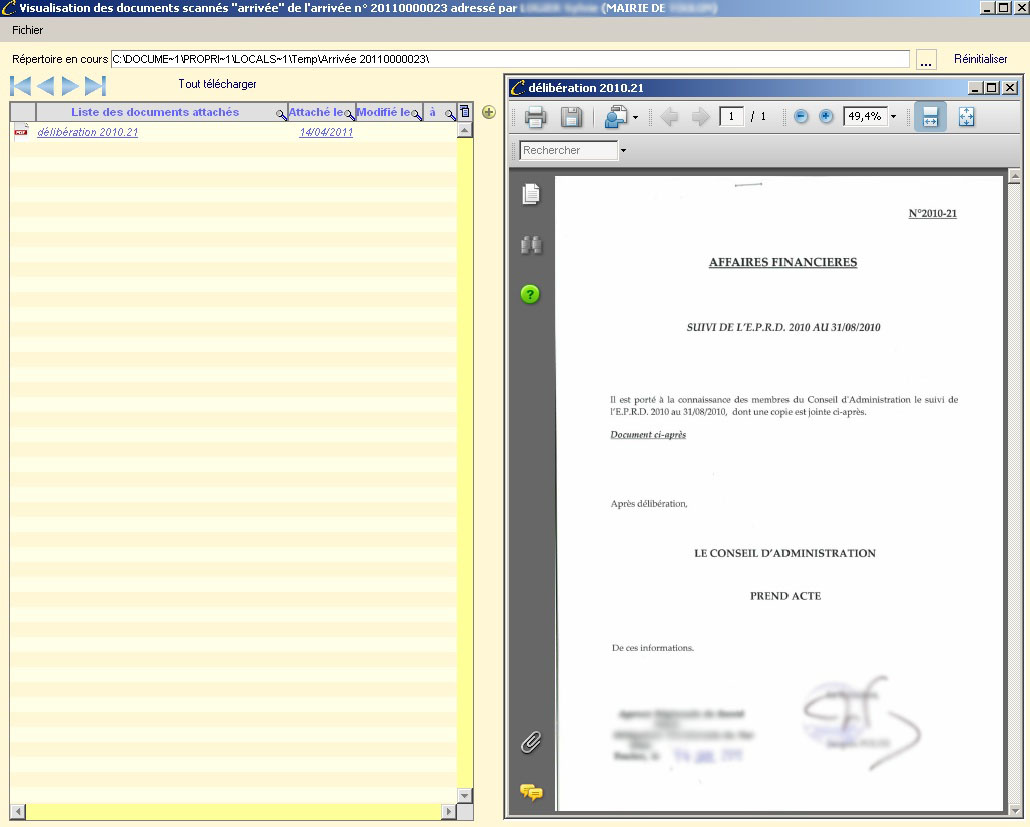
Task: Toggle fit full page view mode
Action: click(x=966, y=117)
